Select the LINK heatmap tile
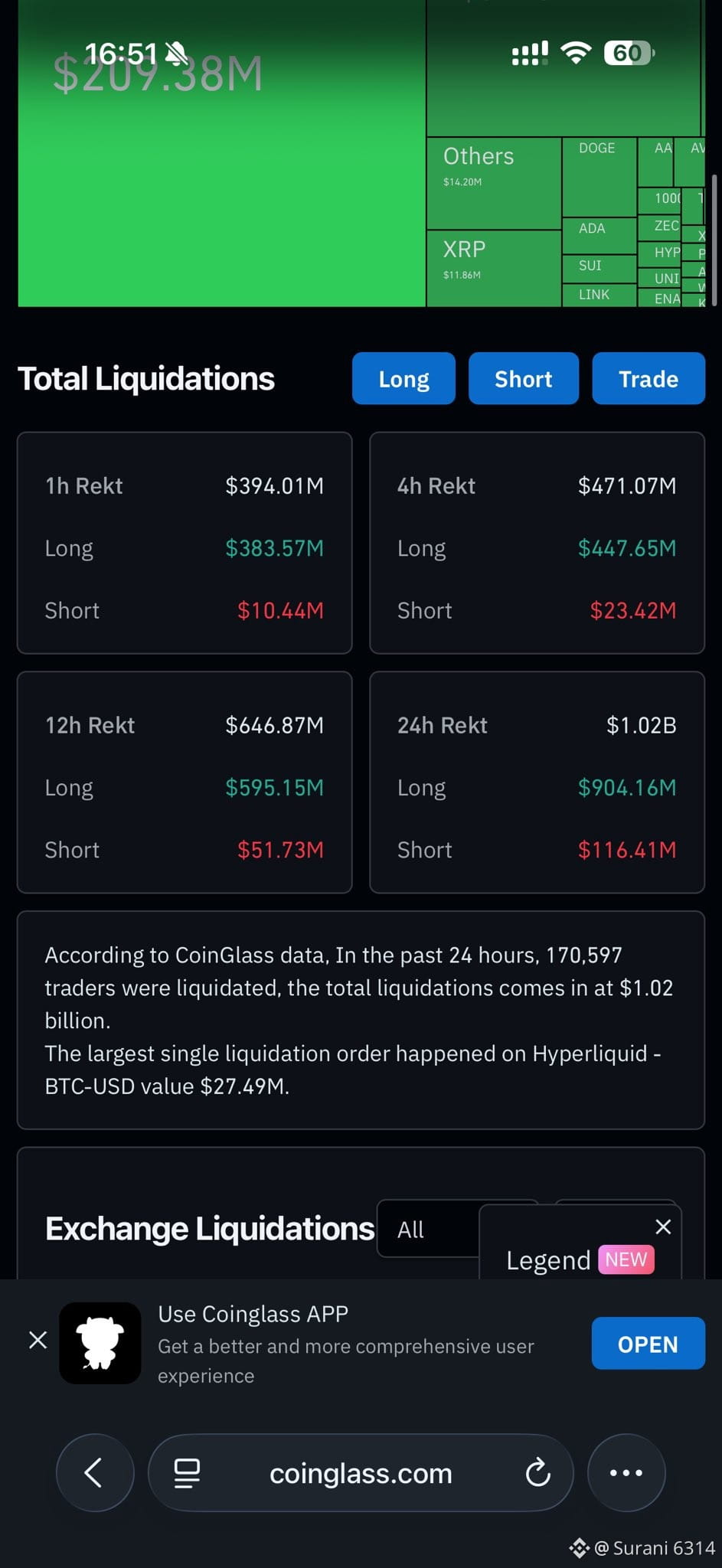This screenshot has height=1568, width=722. [599, 296]
